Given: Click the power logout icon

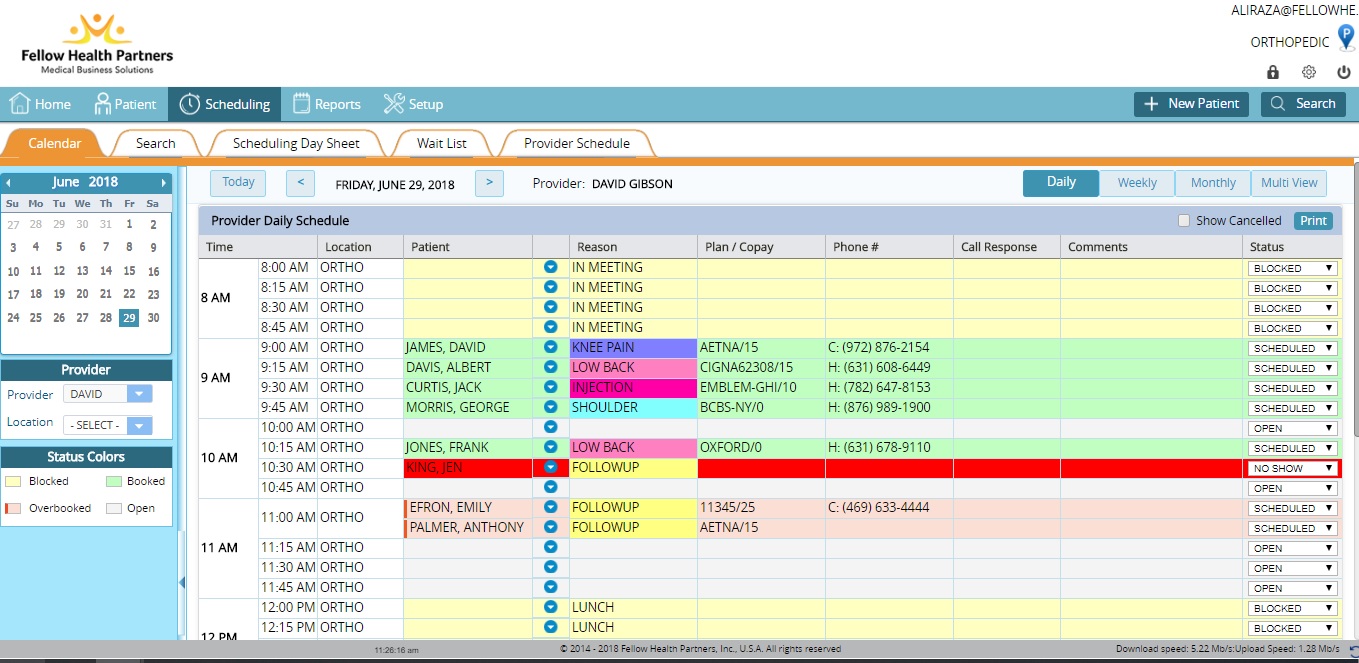Looking at the screenshot, I should (1344, 72).
